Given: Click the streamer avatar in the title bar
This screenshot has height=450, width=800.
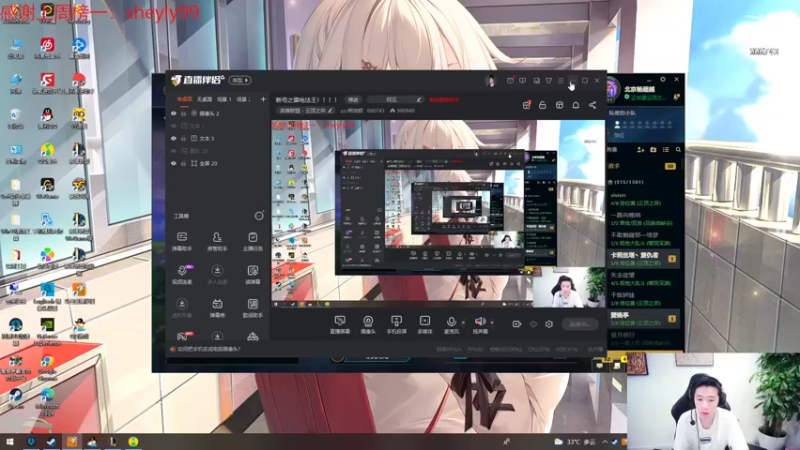Looking at the screenshot, I should [x=491, y=81].
